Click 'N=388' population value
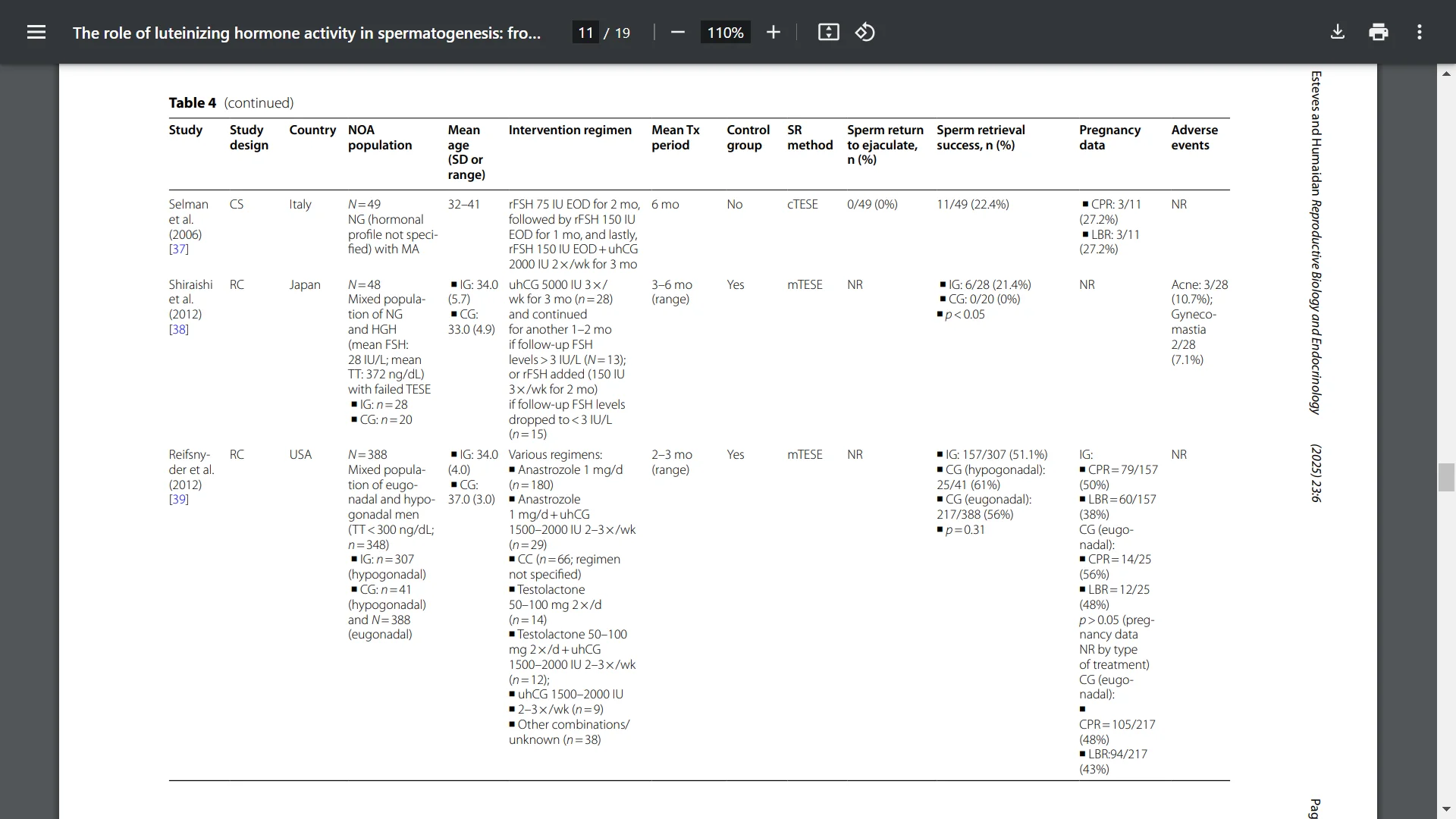1456x819 pixels. [x=368, y=454]
